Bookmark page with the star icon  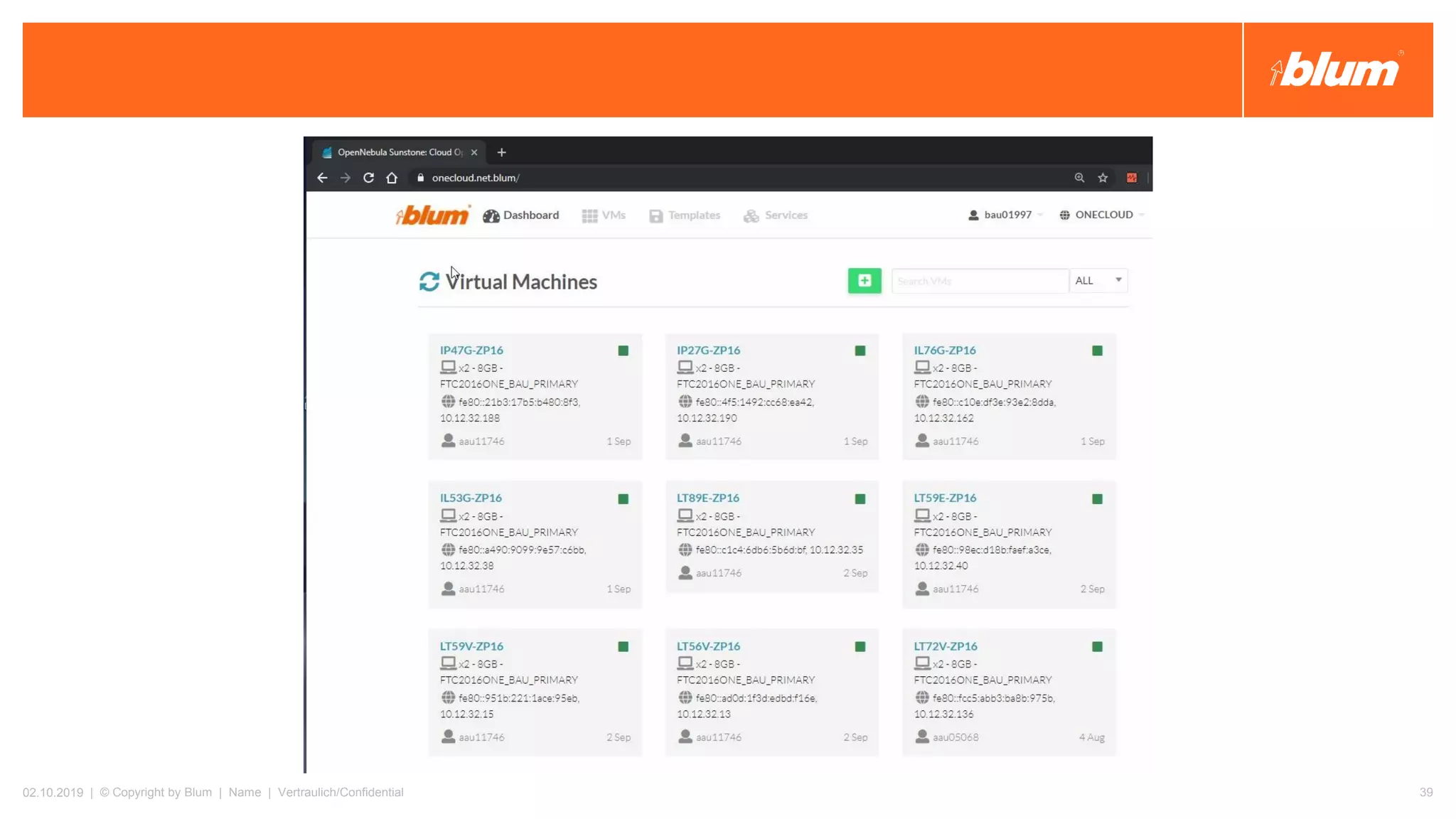click(x=1103, y=178)
